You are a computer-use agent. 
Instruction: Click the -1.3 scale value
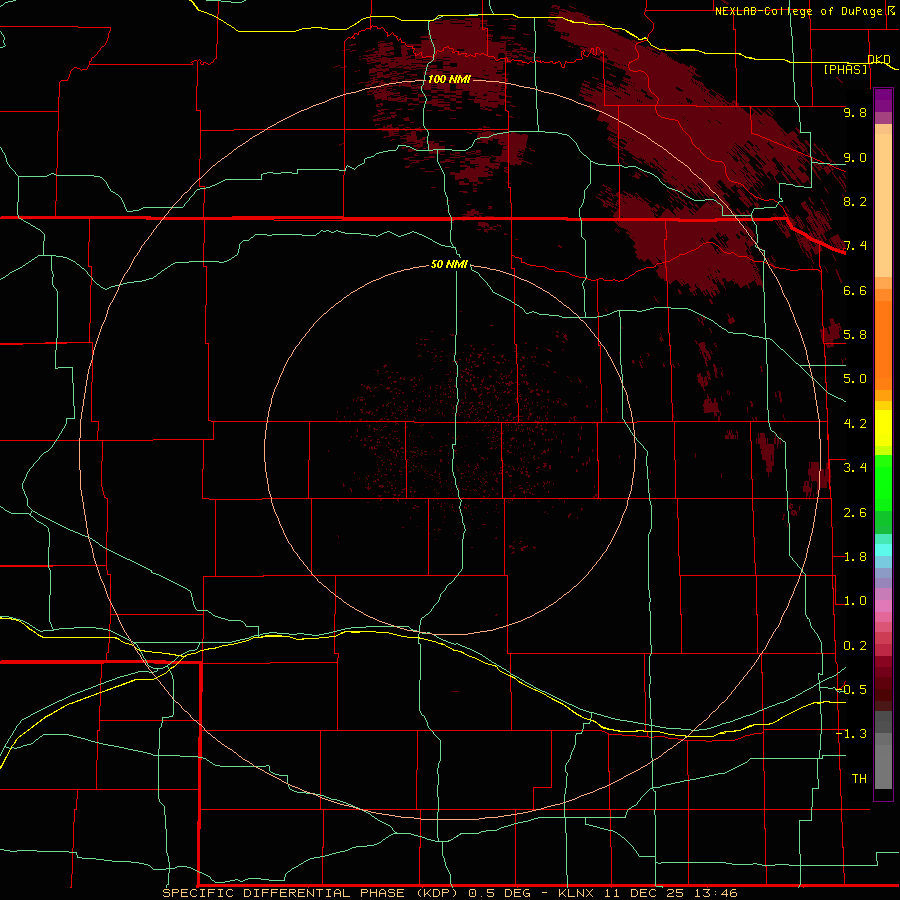[x=851, y=734]
